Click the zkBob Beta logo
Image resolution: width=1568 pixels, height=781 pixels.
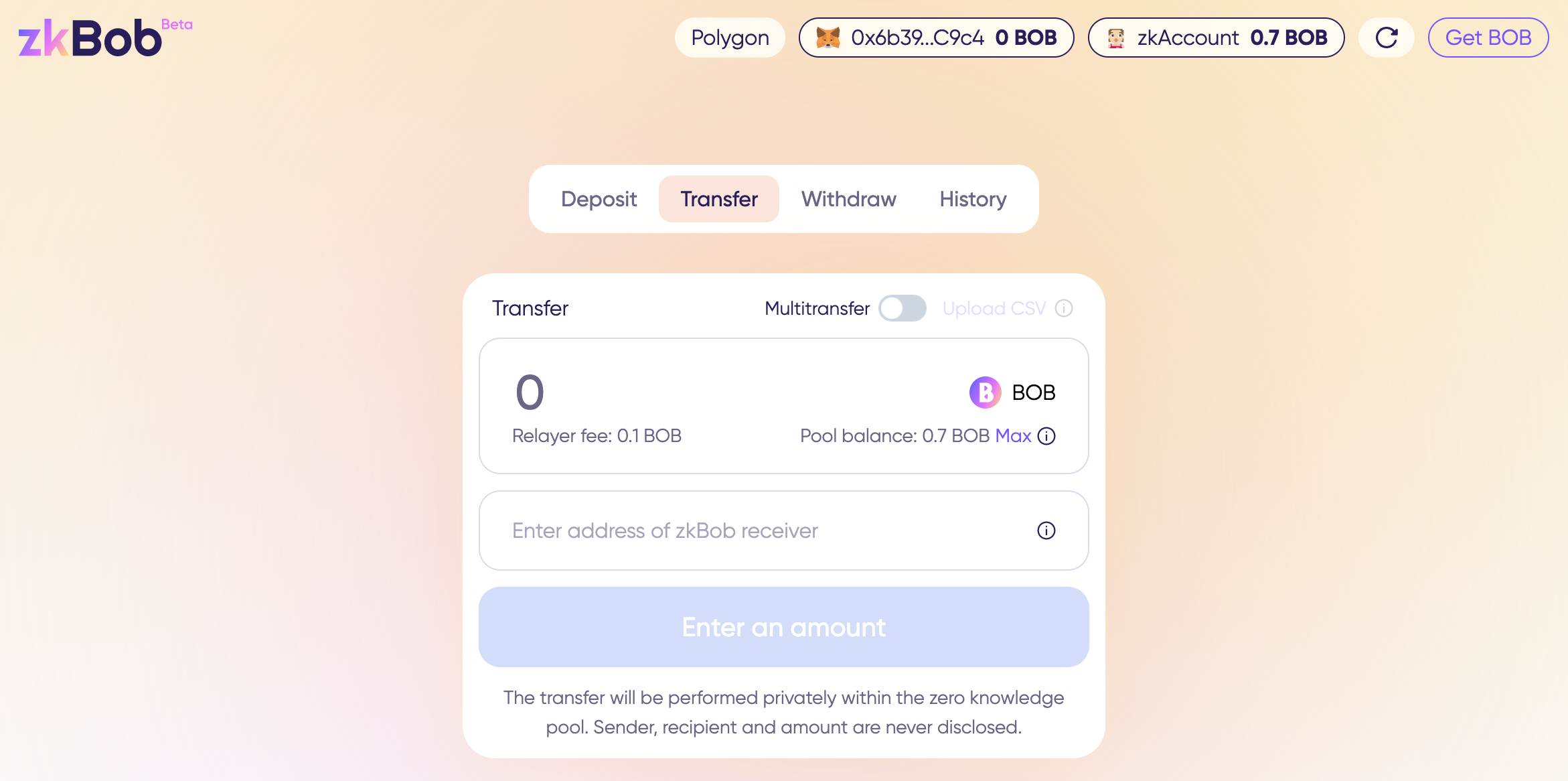[x=105, y=38]
